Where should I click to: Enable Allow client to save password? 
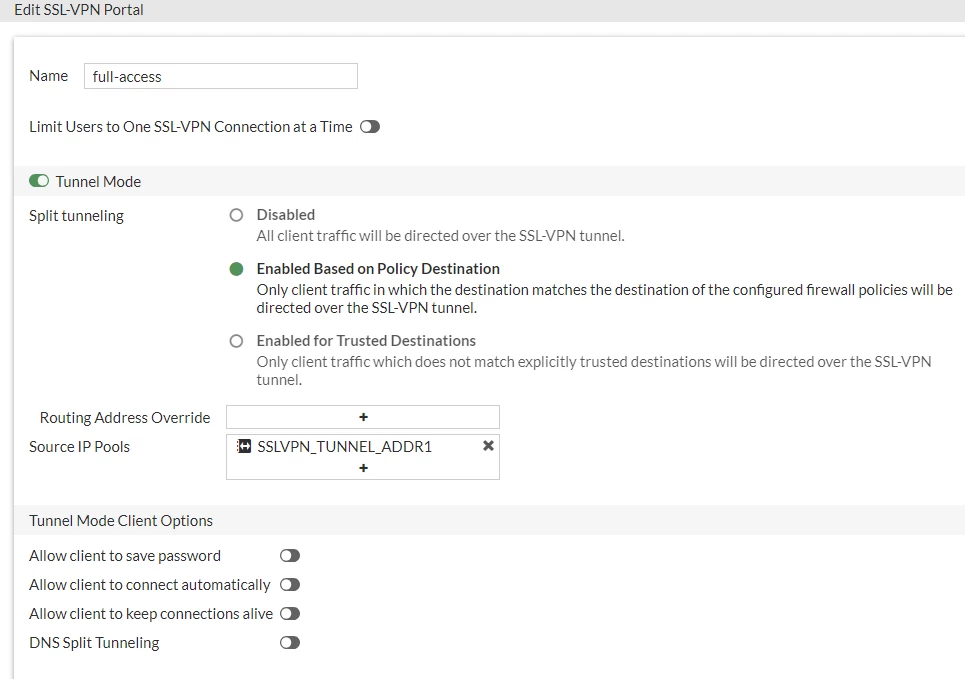[290, 556]
